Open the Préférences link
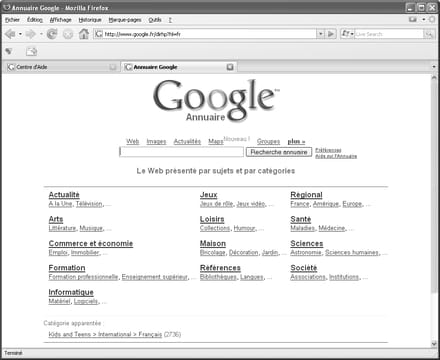This screenshot has width=440, height=360. tap(328, 150)
